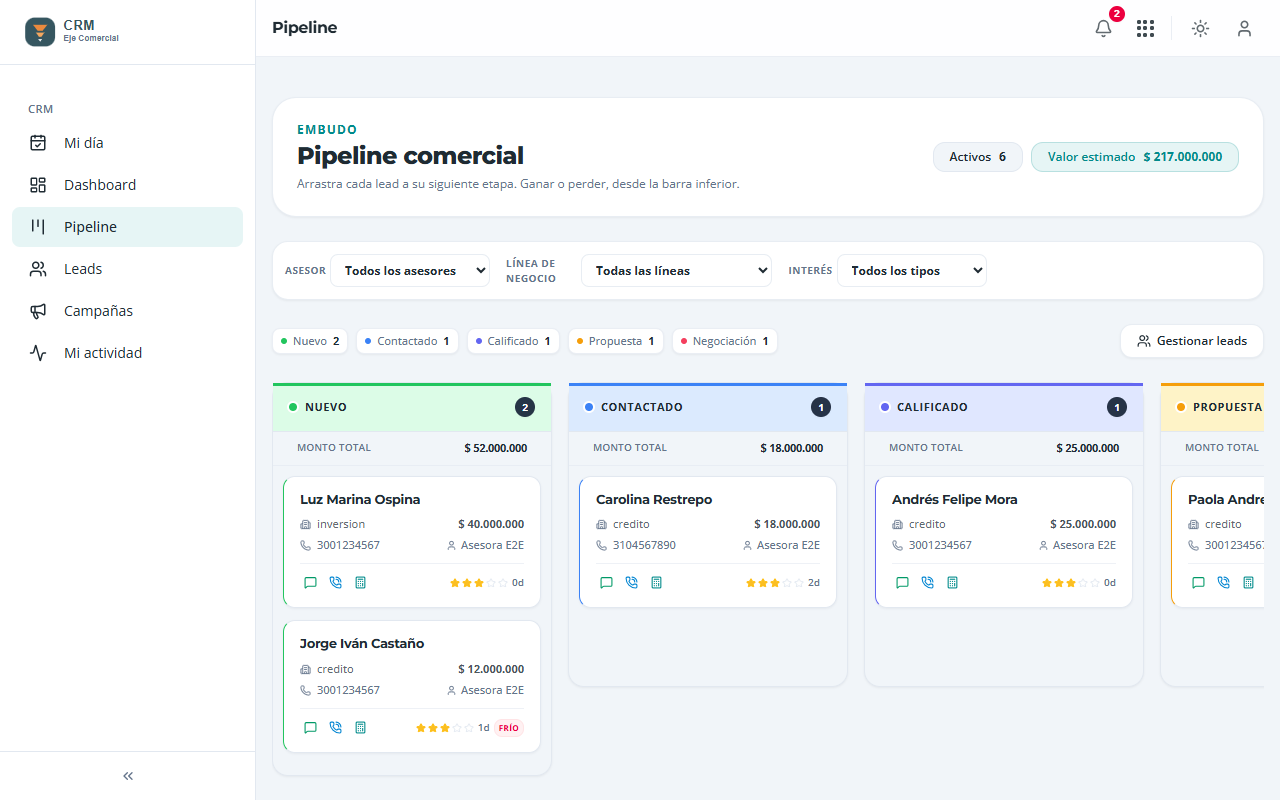Open chat note on Andrés Felipe Mora card
The height and width of the screenshot is (800, 1280).
902,582
